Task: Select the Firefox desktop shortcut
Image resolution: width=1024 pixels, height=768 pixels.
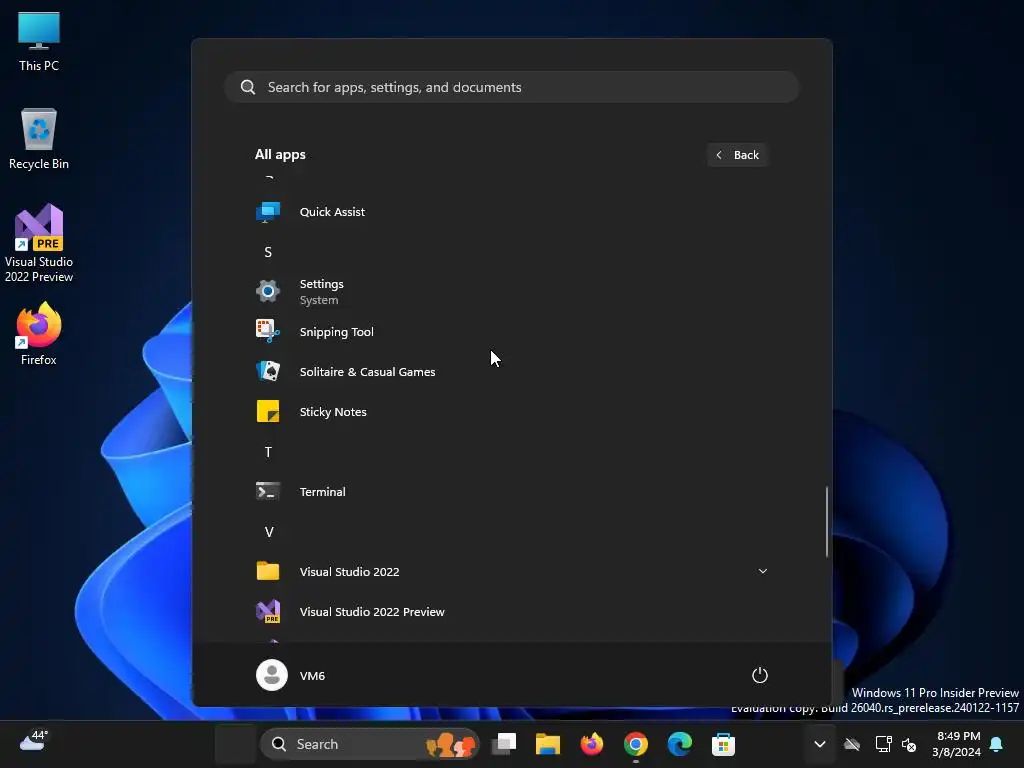Action: [39, 334]
